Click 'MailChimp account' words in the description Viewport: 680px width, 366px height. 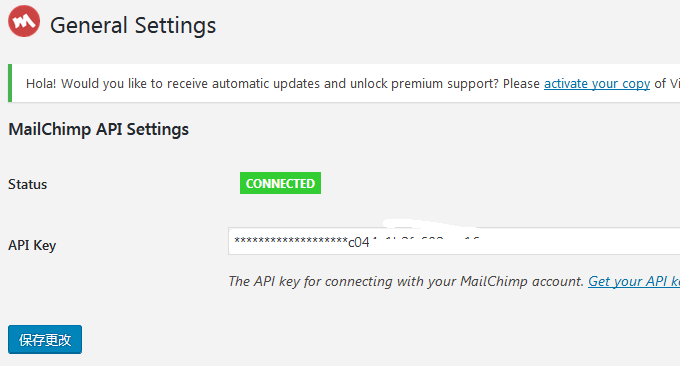pyautogui.click(x=521, y=281)
